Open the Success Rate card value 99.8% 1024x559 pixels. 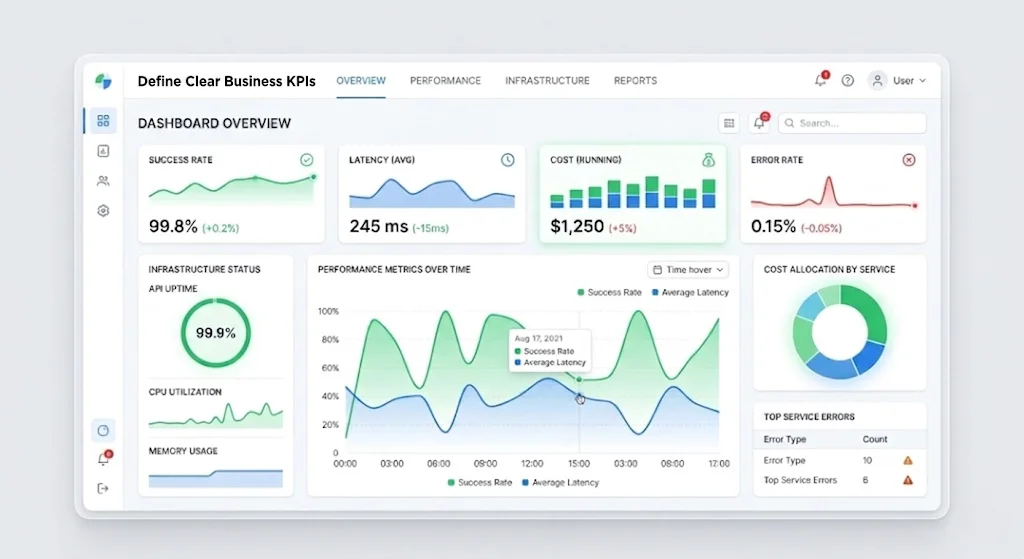(173, 227)
